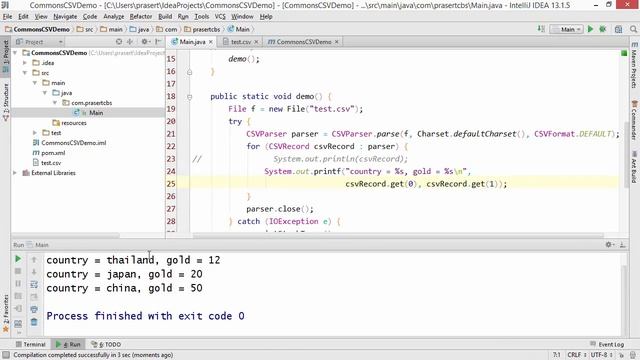Toggle the Favorites side tool button
640x360 pixels.
(x=5, y=313)
